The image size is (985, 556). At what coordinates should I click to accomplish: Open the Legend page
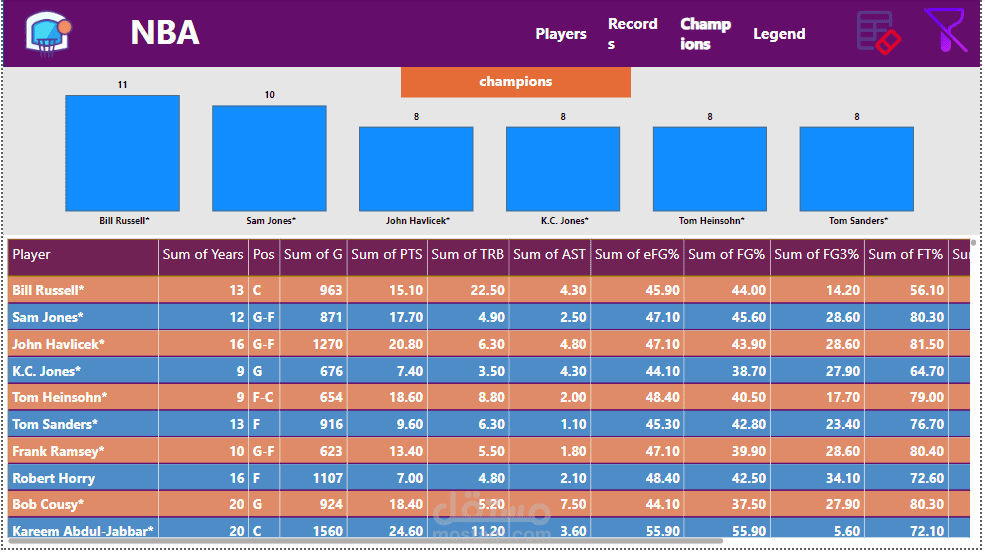[x=779, y=34]
